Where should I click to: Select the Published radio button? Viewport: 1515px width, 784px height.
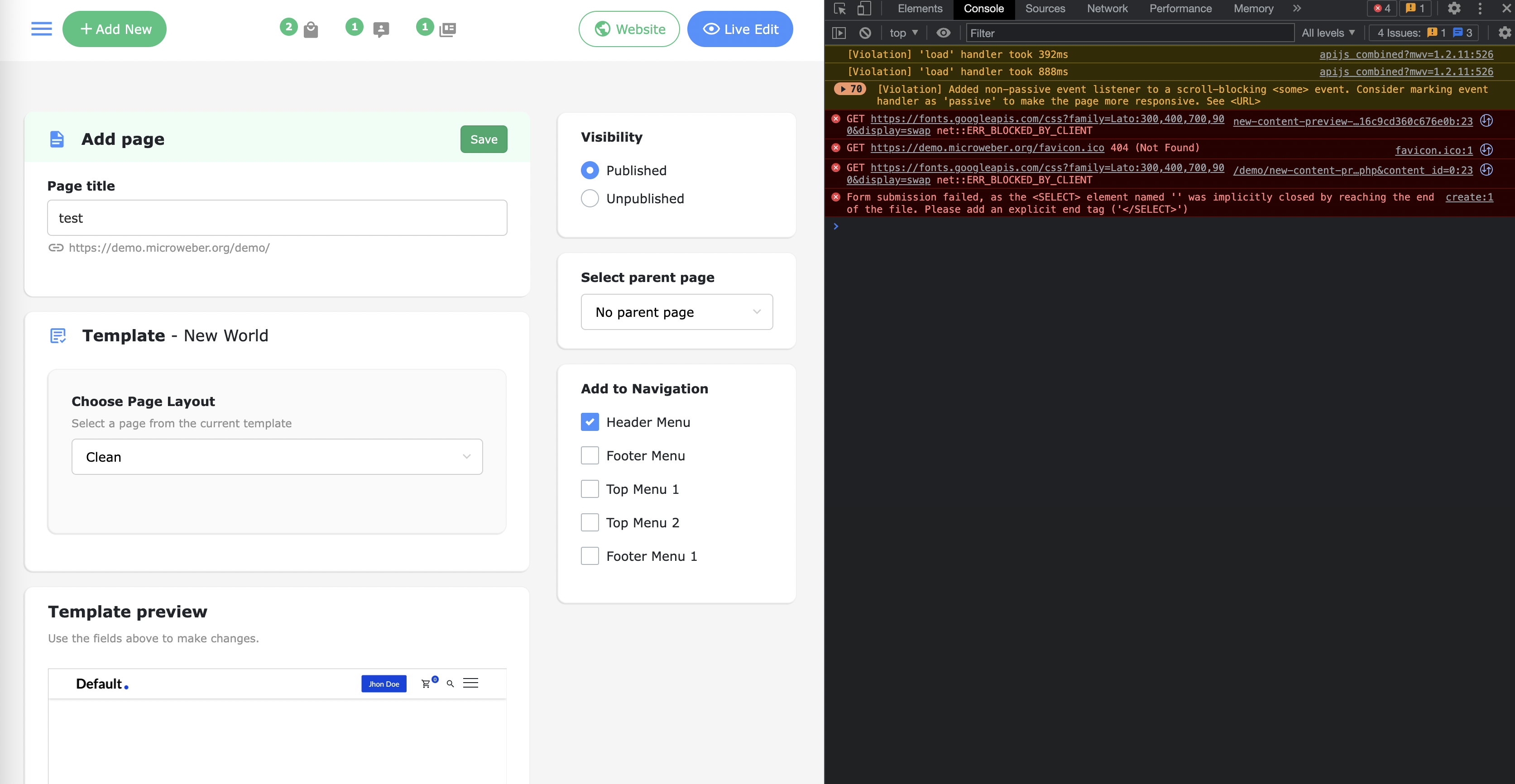click(x=590, y=170)
